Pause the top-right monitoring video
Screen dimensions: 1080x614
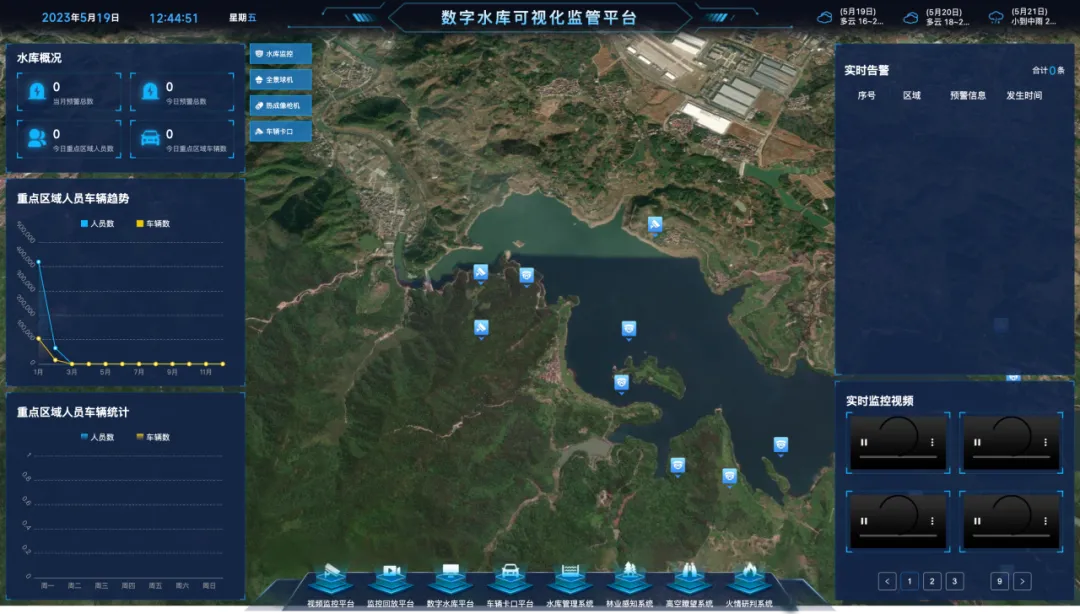click(x=977, y=442)
